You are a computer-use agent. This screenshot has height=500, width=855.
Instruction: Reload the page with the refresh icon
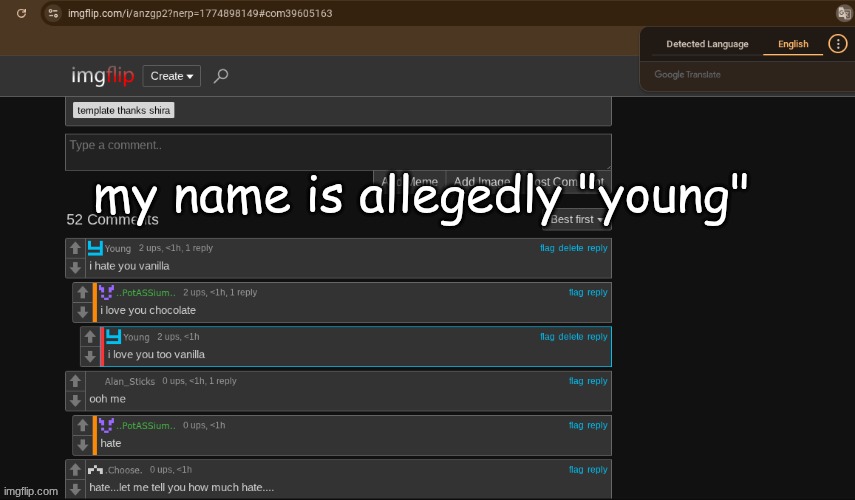tap(21, 13)
